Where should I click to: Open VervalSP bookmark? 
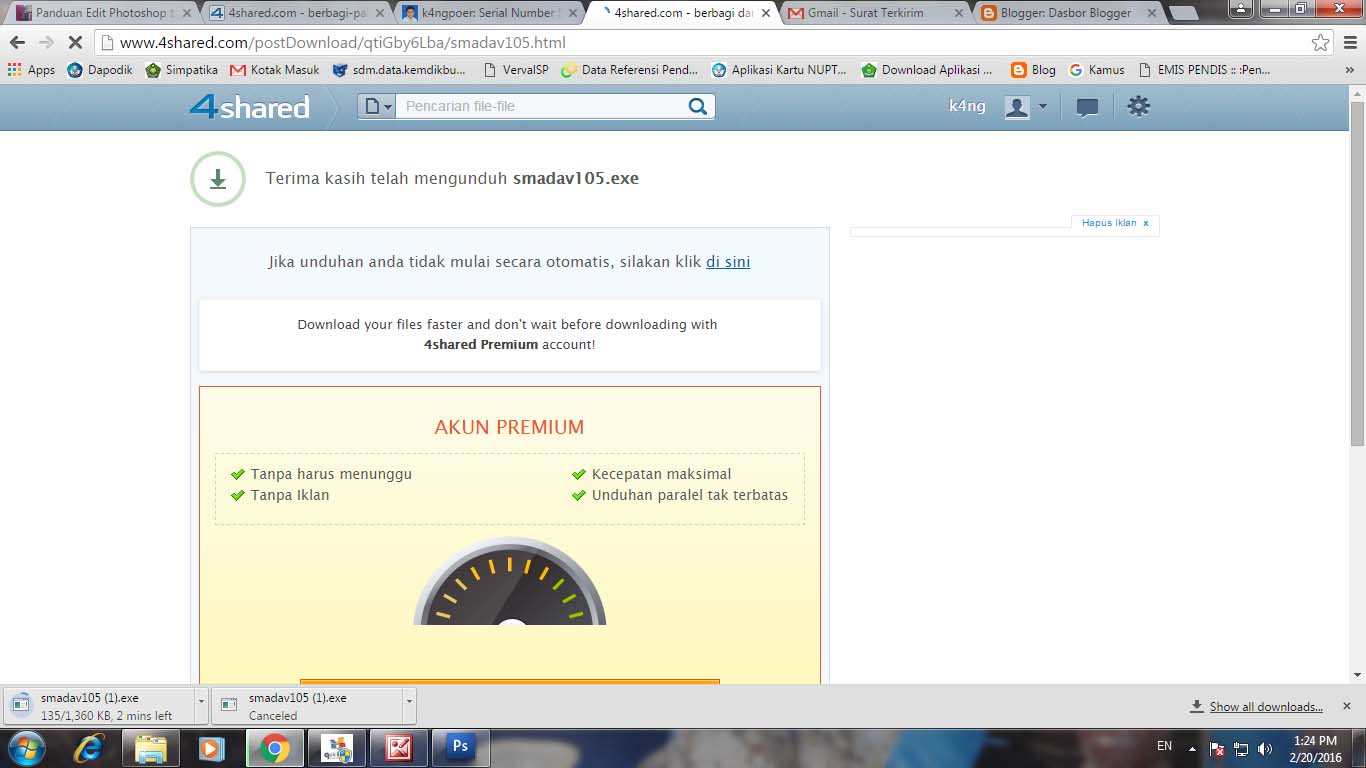click(x=515, y=70)
